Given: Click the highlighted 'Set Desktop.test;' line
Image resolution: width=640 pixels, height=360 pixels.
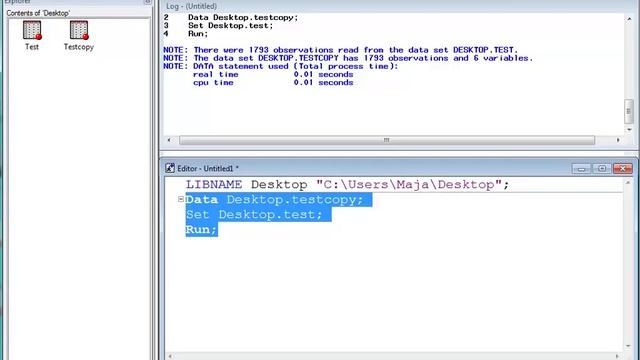Looking at the screenshot, I should click(258, 215).
